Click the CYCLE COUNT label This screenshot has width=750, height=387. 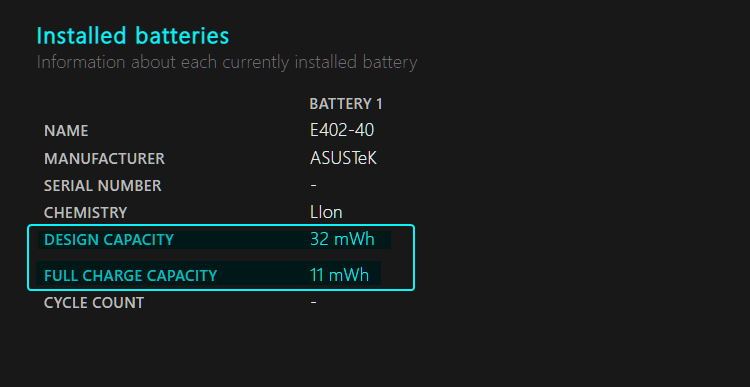(x=94, y=303)
